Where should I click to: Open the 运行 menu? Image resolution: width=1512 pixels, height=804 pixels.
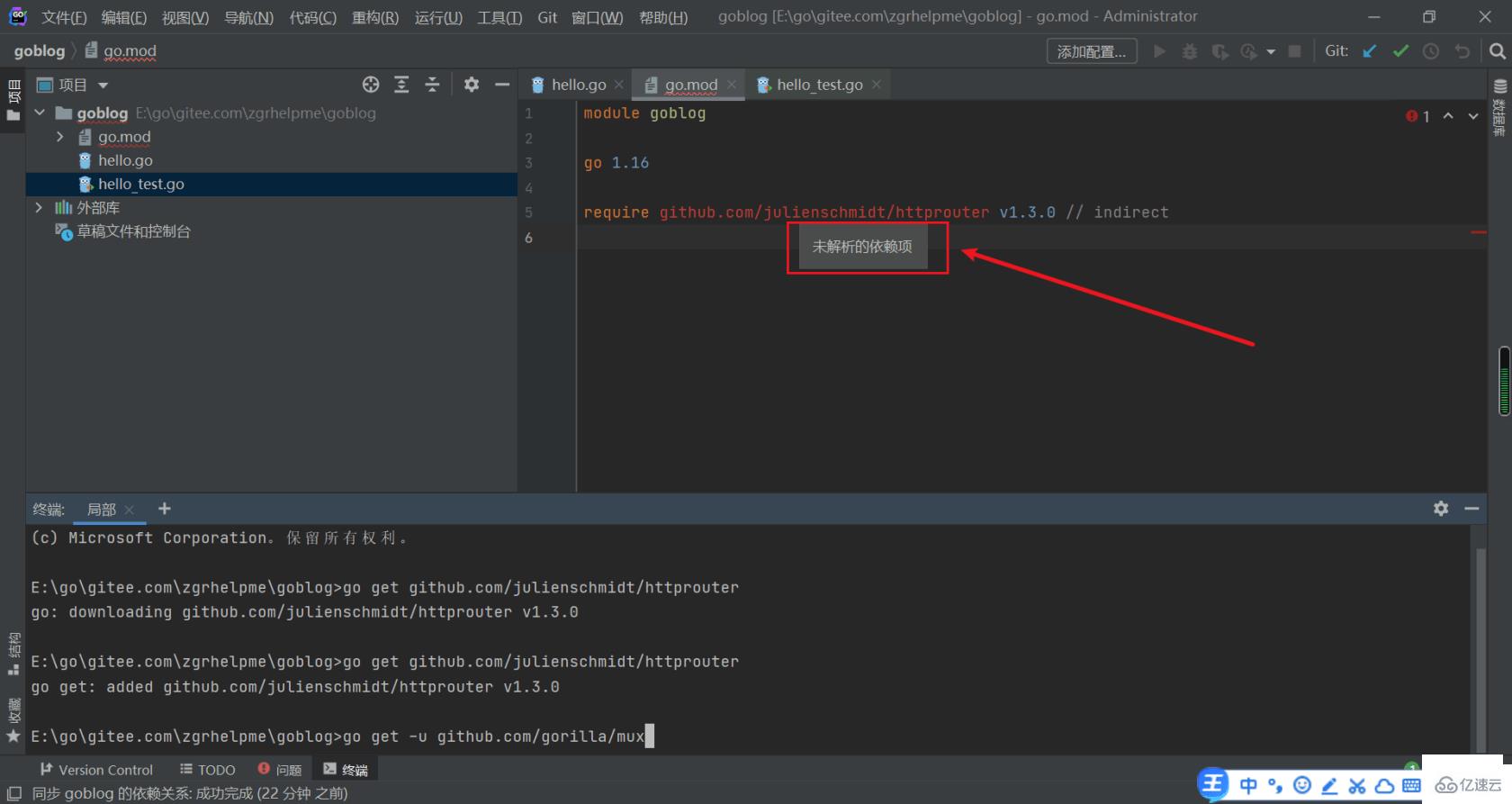point(438,17)
